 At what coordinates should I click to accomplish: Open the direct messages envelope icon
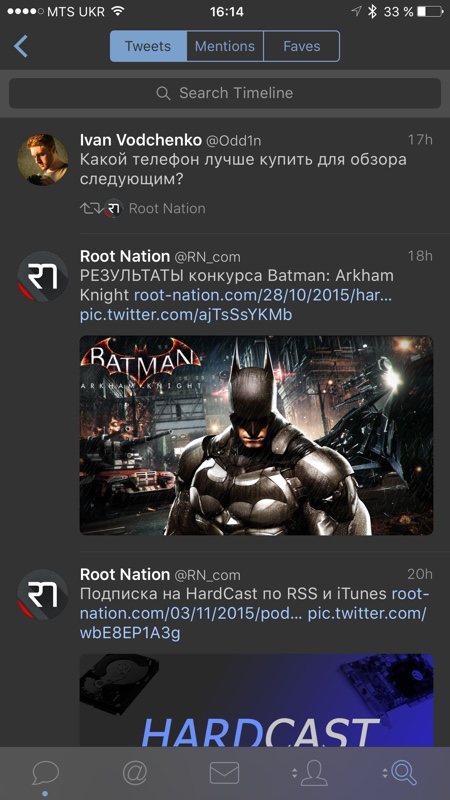(224, 773)
